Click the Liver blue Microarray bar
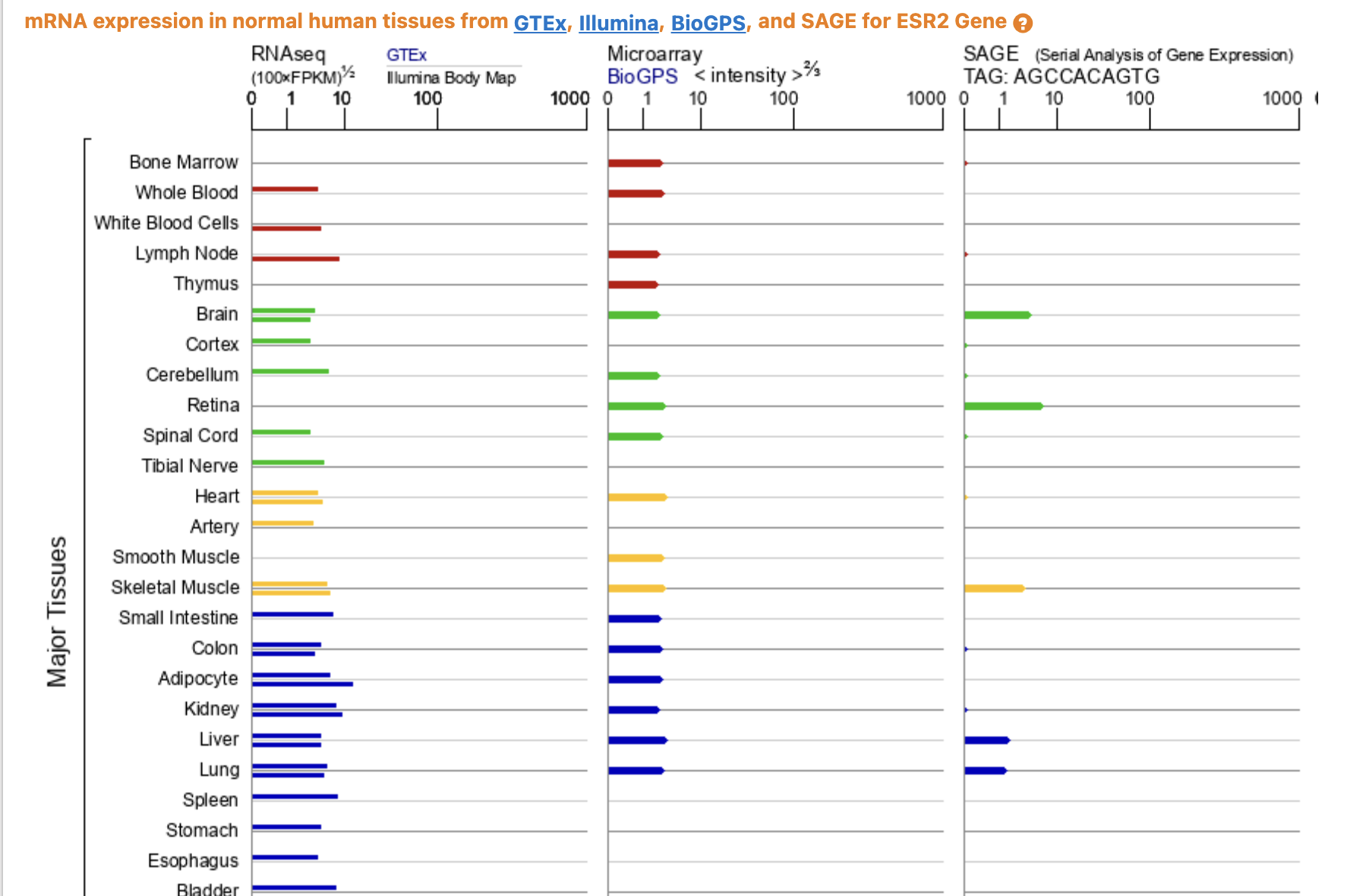Screen dimensions: 1347x896 tap(638, 740)
